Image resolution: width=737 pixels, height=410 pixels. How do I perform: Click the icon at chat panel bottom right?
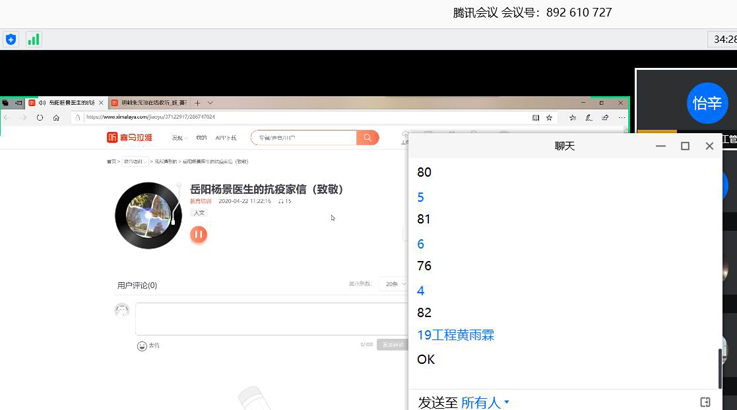(705, 402)
